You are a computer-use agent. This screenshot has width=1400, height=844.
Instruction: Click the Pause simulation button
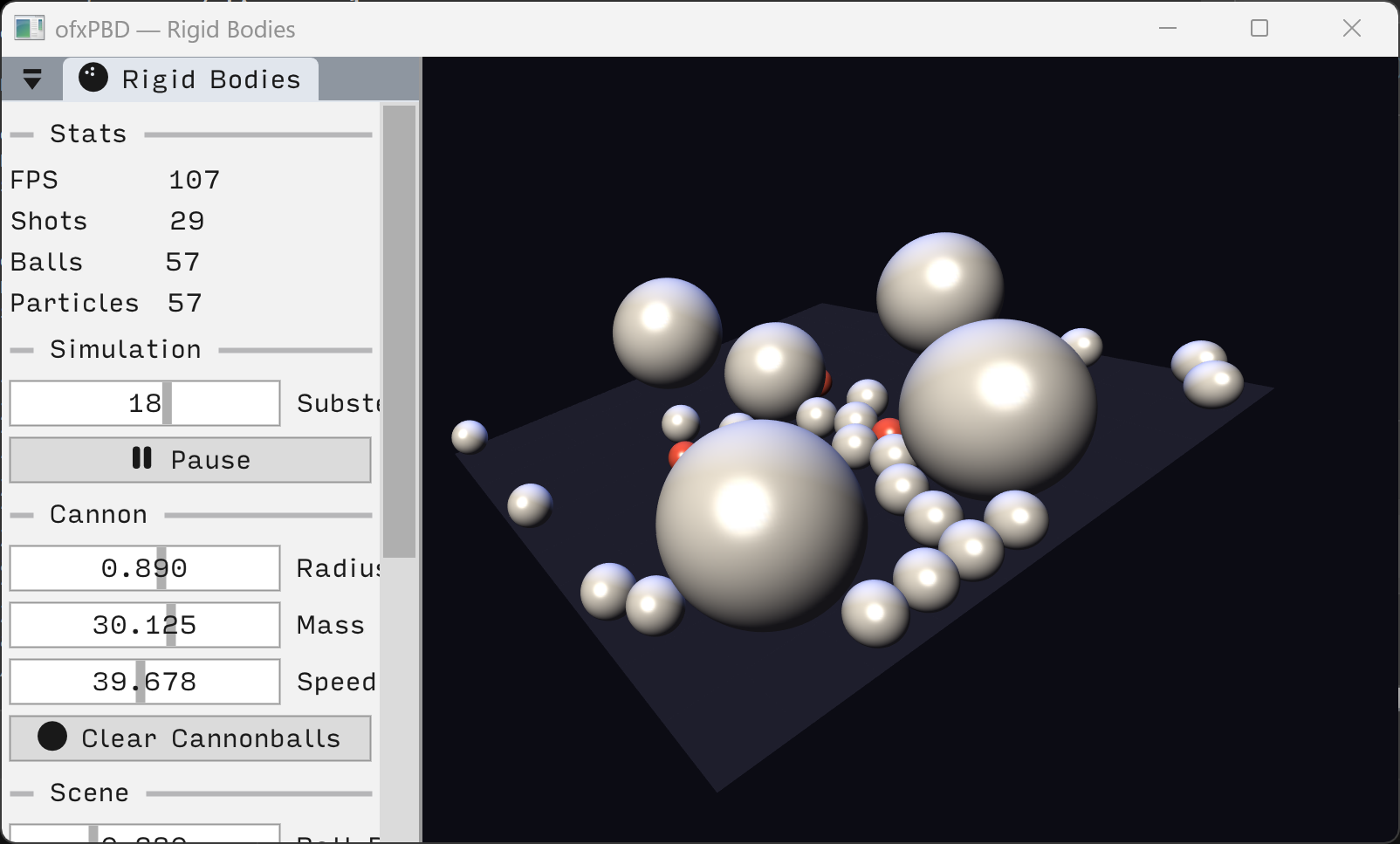coord(190,459)
